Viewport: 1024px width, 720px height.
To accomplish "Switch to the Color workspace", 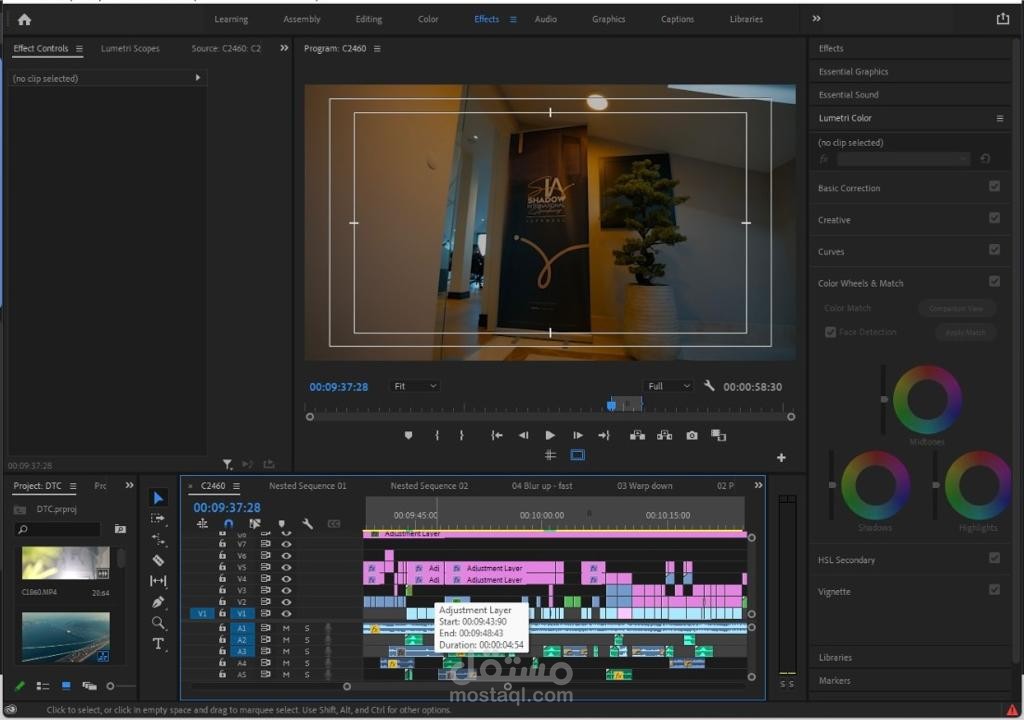I will point(428,19).
